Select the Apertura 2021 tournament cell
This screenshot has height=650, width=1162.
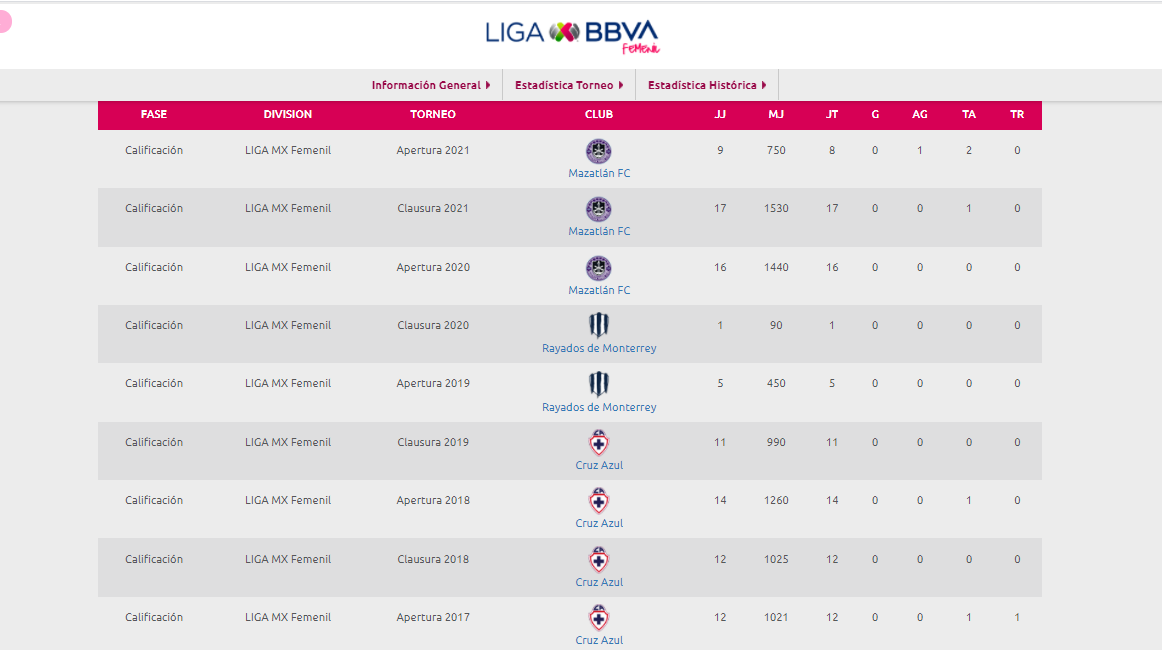tap(433, 150)
